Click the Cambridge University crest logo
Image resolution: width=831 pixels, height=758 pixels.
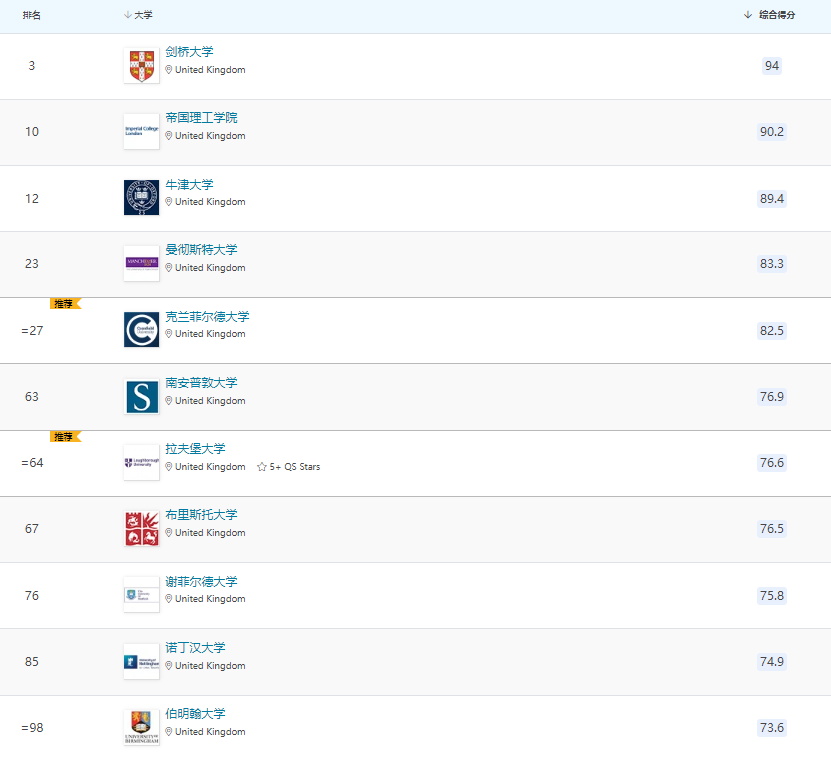click(x=141, y=66)
